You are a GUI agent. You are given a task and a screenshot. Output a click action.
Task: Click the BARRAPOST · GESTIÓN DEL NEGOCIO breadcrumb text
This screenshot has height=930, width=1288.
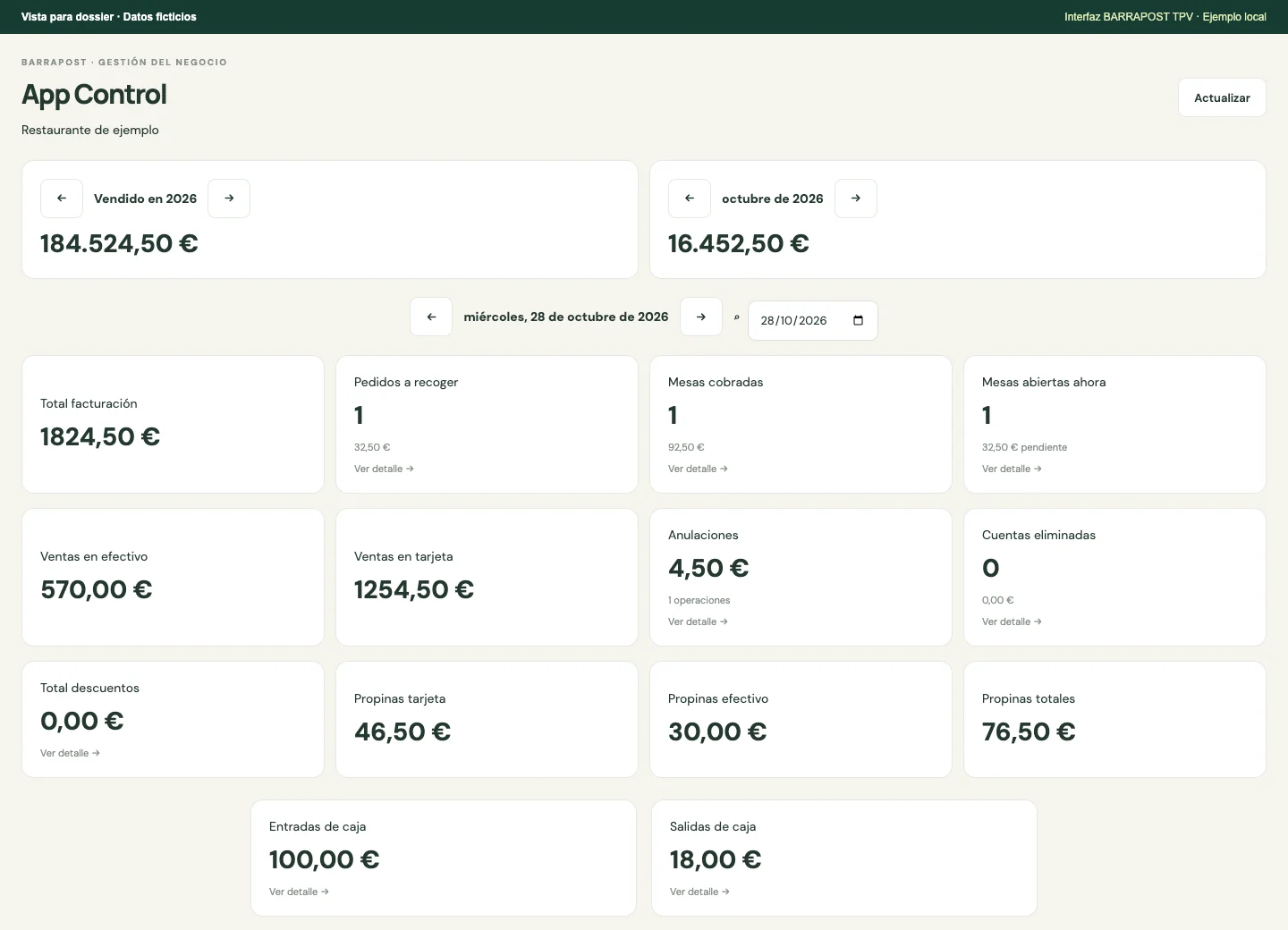tap(124, 63)
